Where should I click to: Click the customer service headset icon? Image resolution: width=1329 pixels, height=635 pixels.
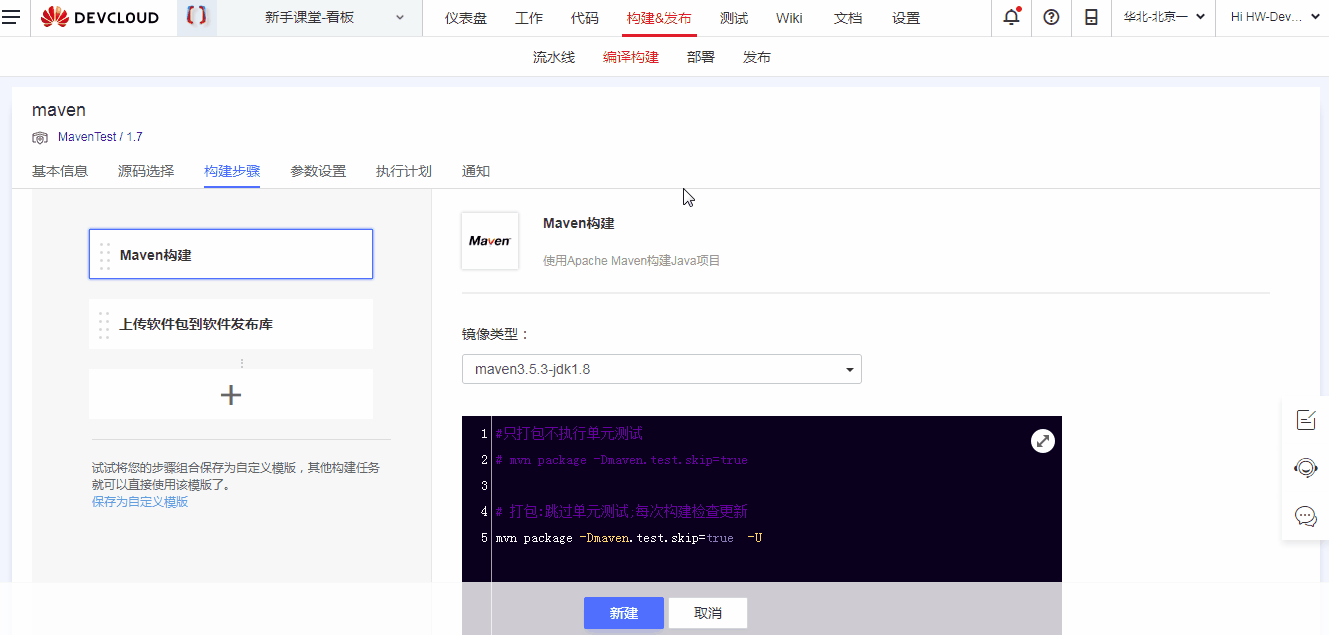1306,468
